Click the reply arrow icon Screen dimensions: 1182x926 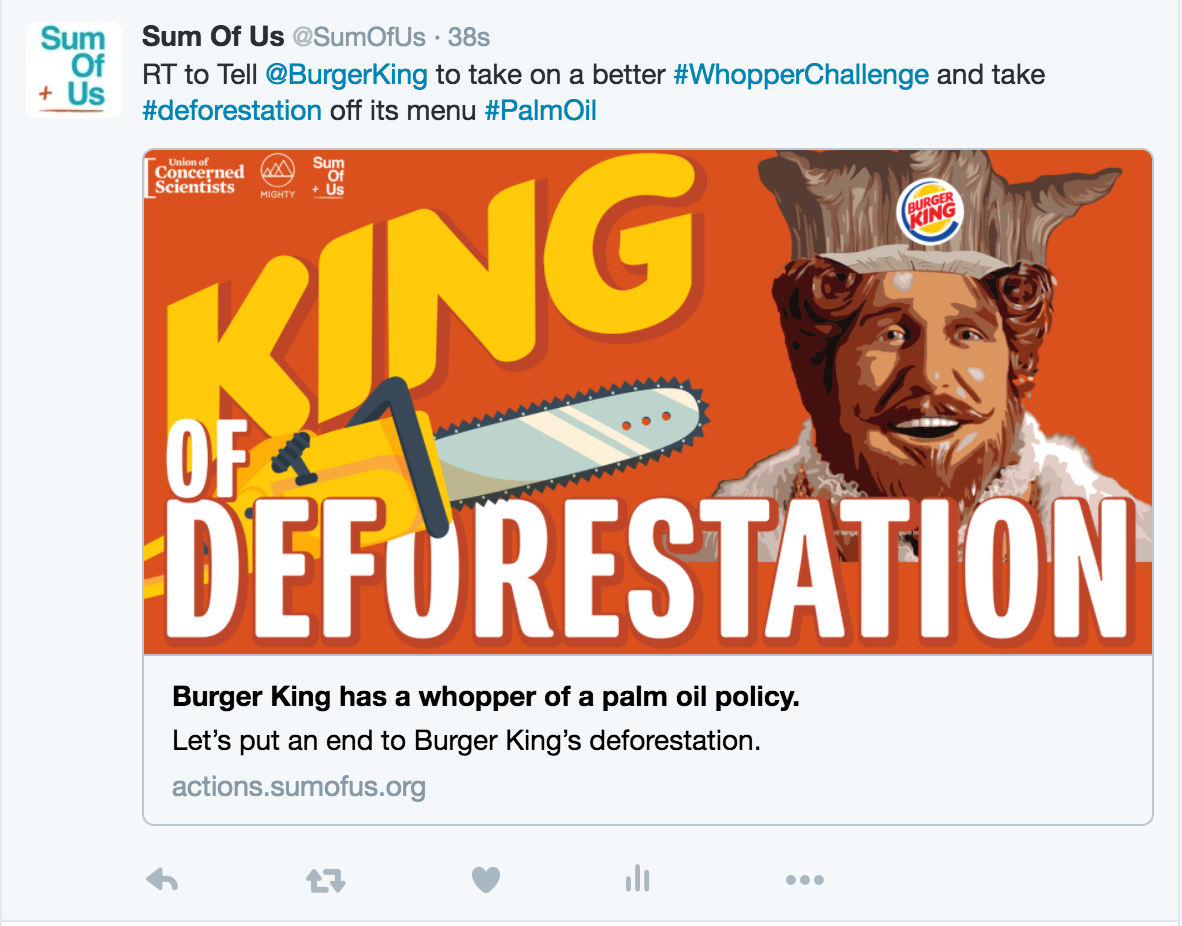coord(163,879)
